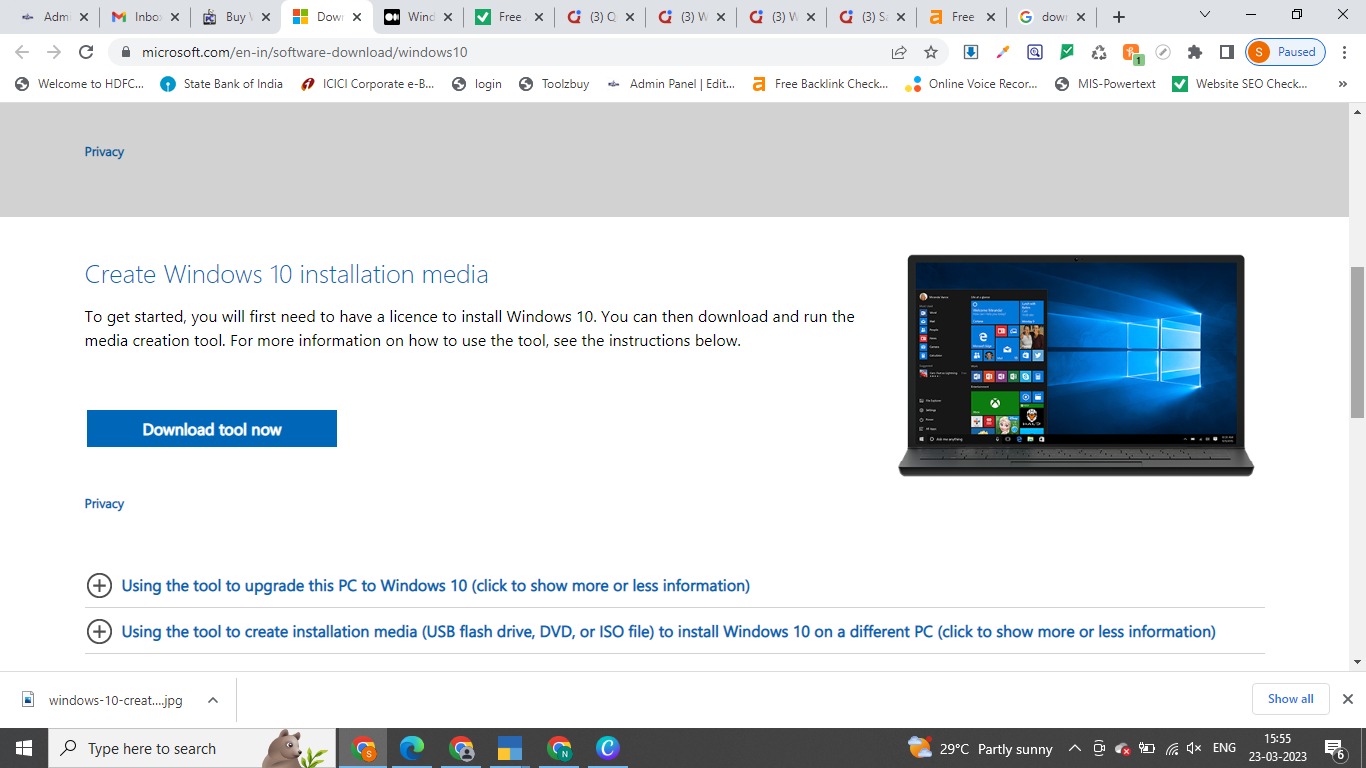The height and width of the screenshot is (768, 1366).
Task: Show more bookmarks via the double chevron
Action: click(x=1342, y=84)
